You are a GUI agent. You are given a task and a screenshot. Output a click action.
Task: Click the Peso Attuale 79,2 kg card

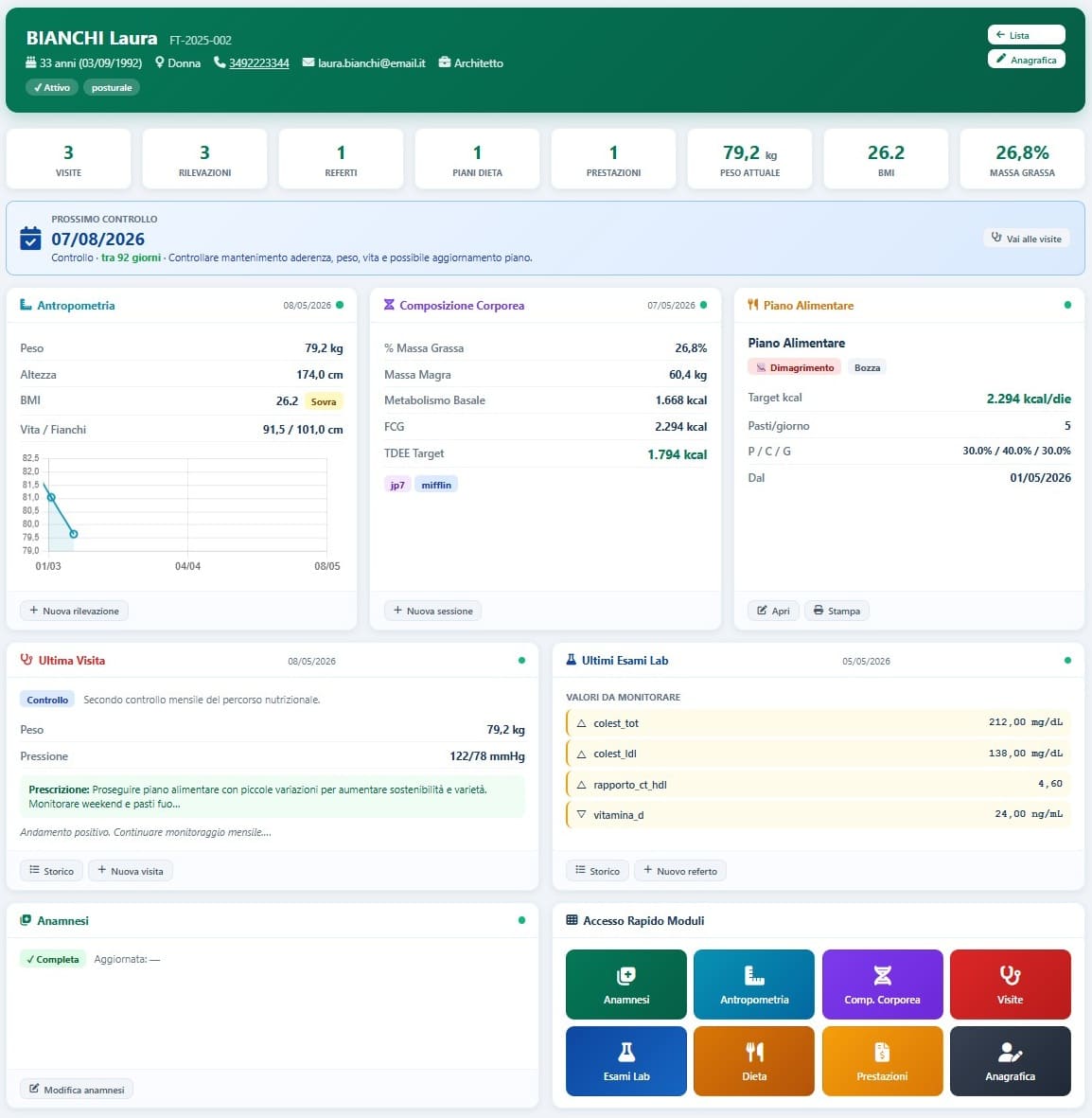(749, 159)
